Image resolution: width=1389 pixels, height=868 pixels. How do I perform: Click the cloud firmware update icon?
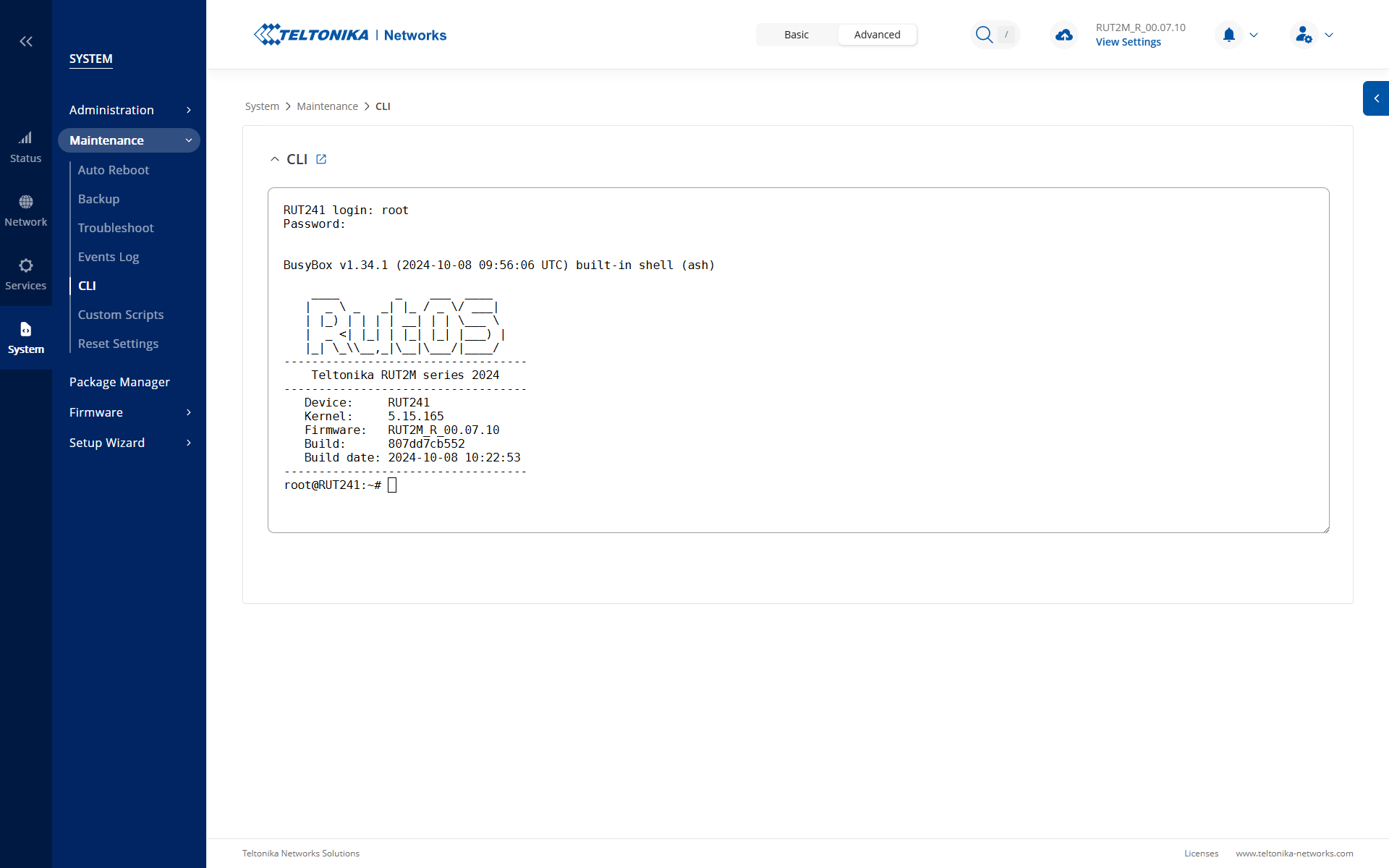(x=1064, y=35)
